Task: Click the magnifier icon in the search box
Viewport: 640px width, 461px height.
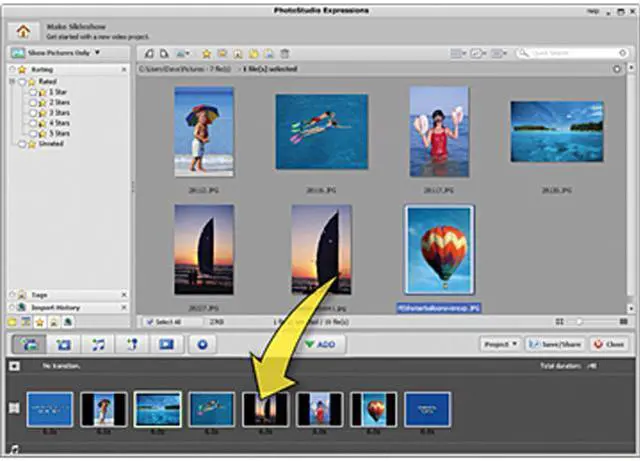Action: 523,53
